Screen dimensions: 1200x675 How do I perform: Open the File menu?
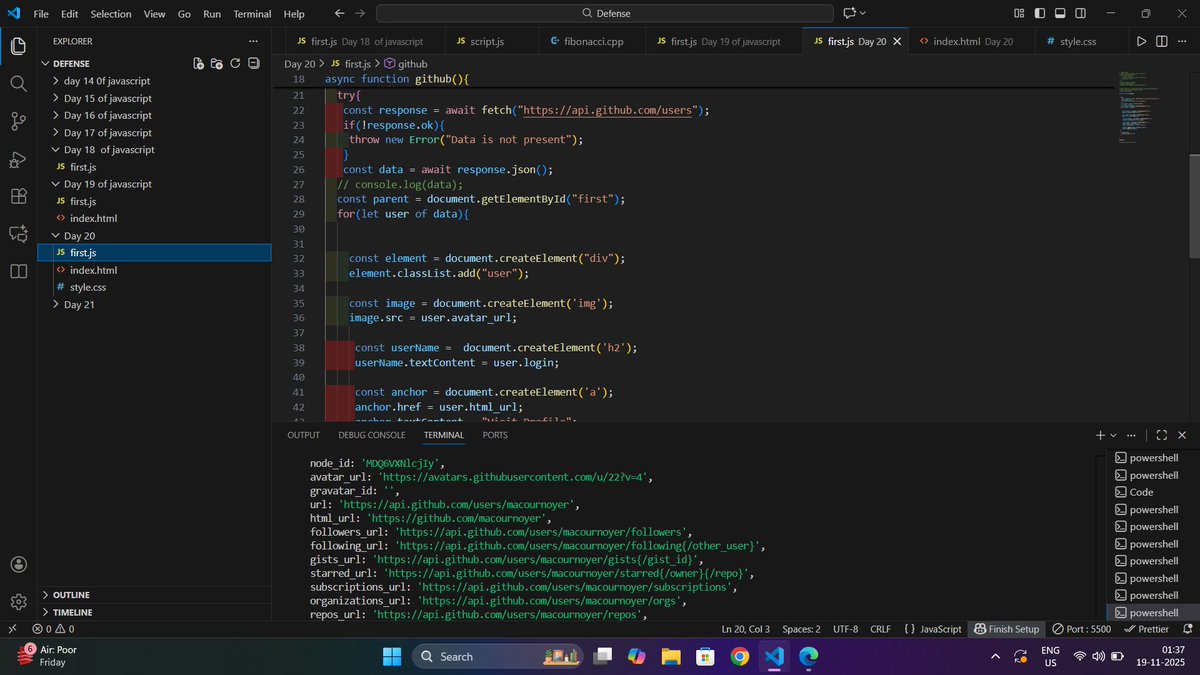pyautogui.click(x=41, y=14)
